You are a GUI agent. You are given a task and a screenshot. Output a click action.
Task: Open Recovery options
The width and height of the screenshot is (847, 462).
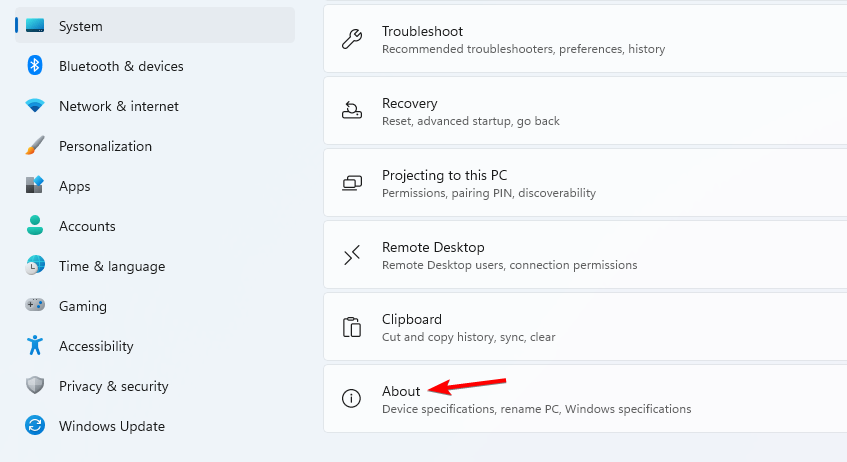(x=585, y=111)
